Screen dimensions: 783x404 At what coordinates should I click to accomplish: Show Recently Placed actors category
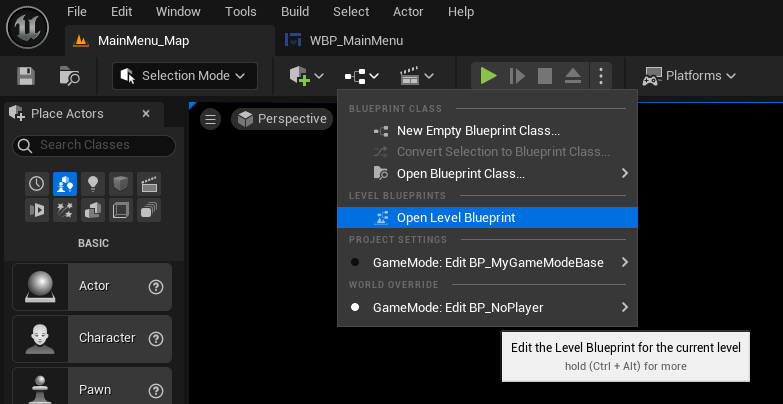[37, 184]
